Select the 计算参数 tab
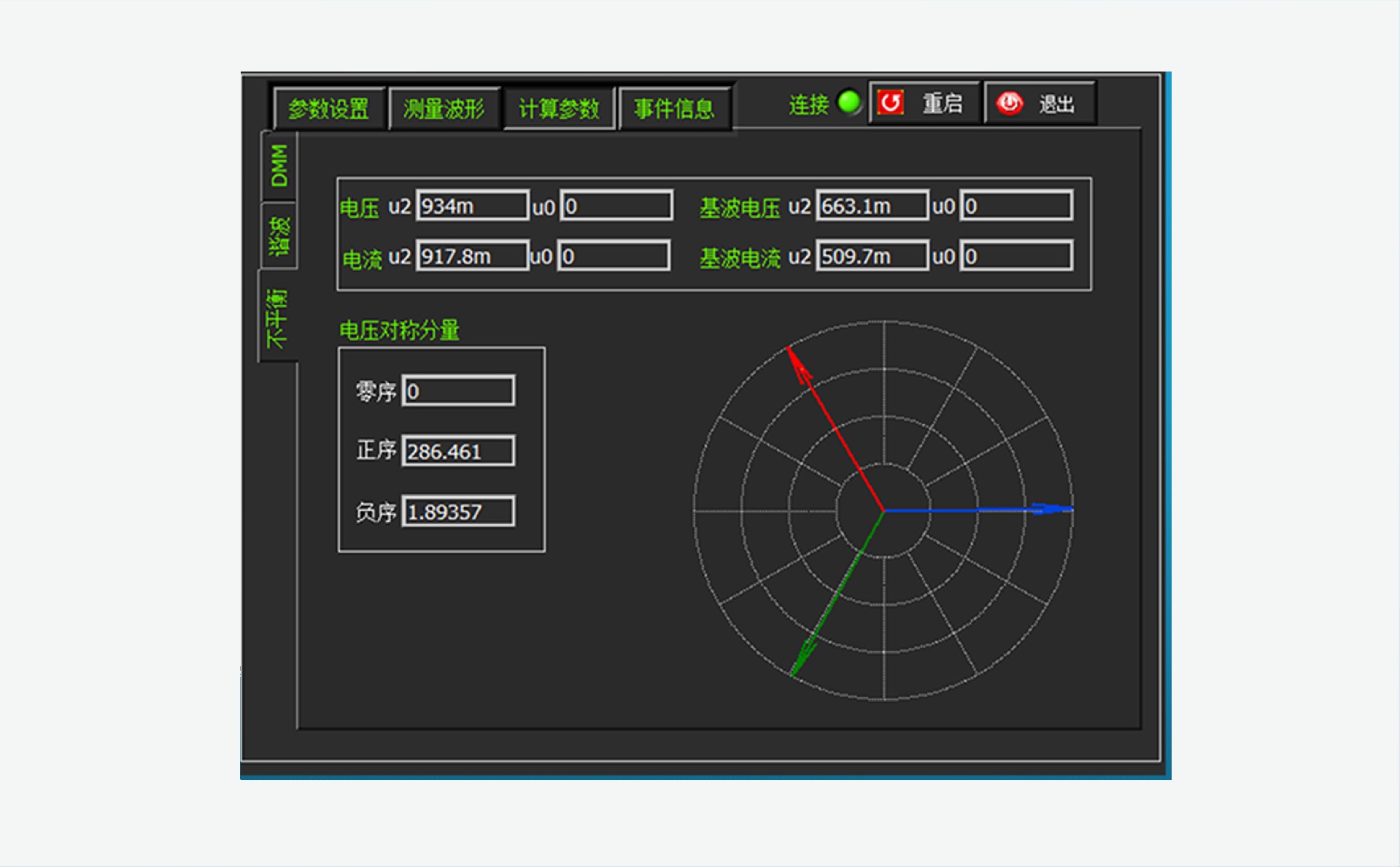1400x867 pixels. [x=559, y=109]
